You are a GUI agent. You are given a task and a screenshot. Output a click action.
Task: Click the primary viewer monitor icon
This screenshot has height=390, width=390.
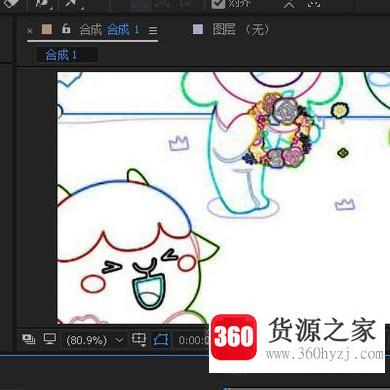click(50, 339)
